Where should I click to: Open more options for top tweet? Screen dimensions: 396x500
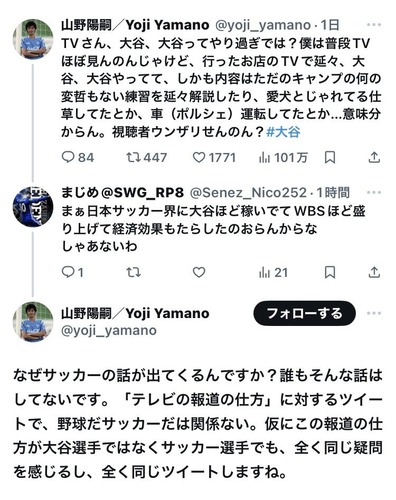[374, 25]
